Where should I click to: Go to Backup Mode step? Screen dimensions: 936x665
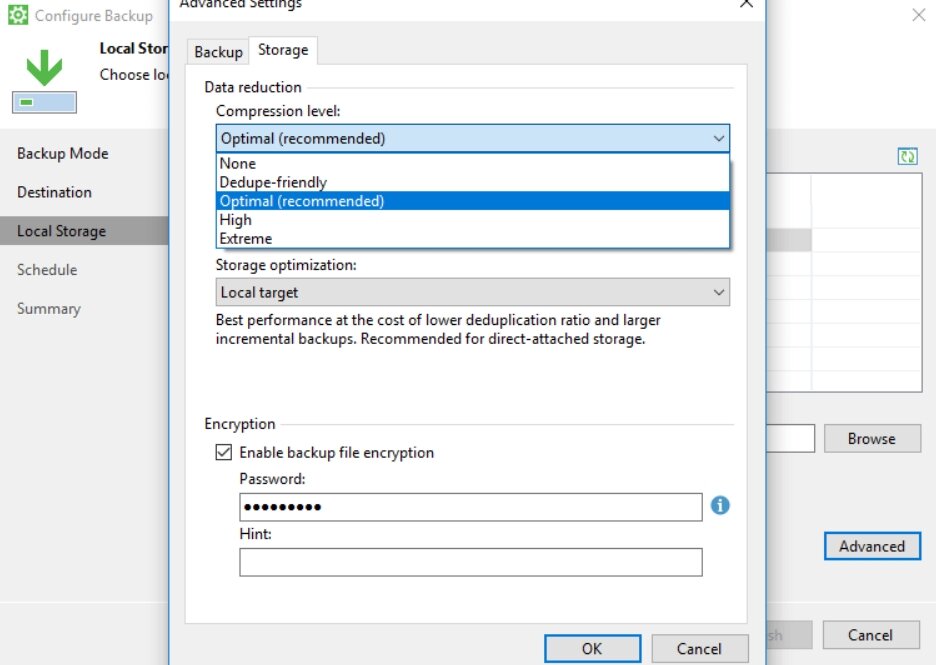[x=63, y=153]
